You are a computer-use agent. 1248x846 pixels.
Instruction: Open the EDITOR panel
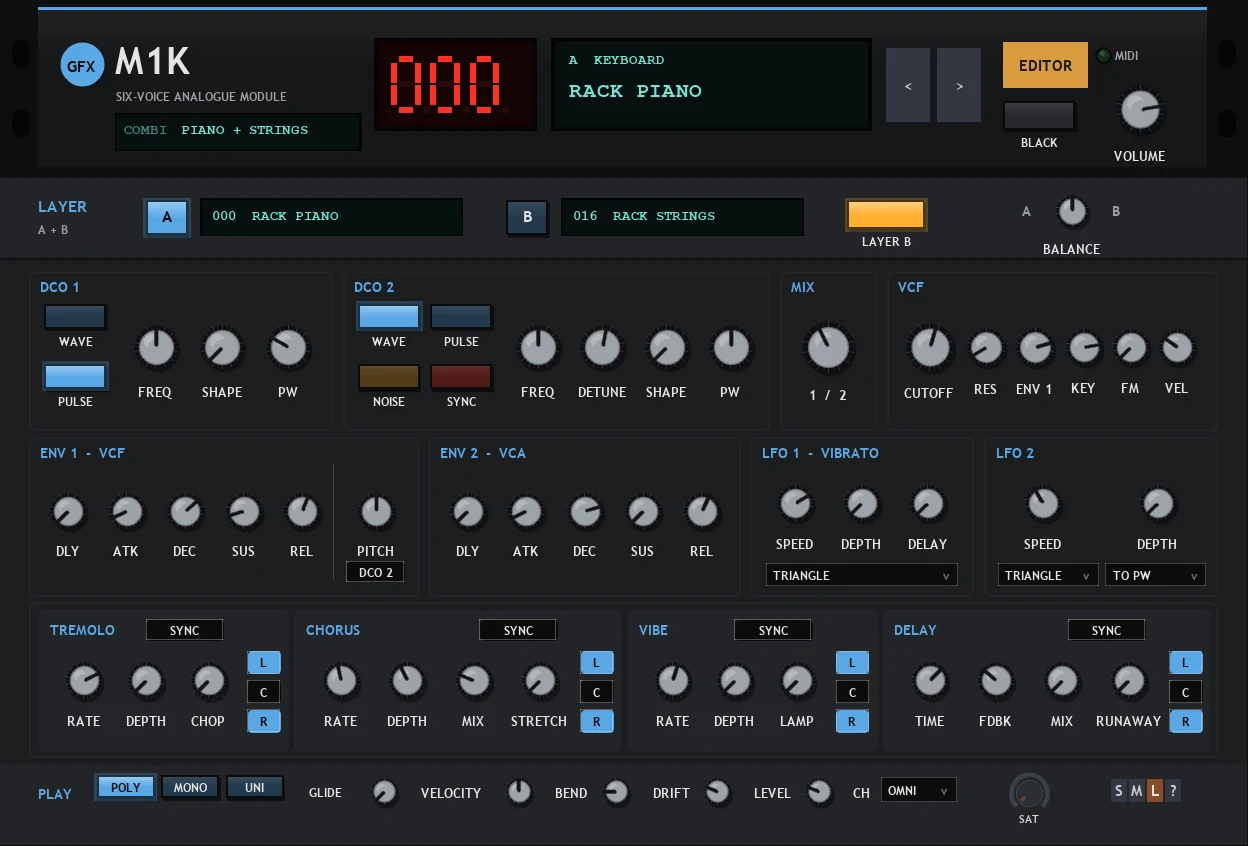click(x=1045, y=65)
